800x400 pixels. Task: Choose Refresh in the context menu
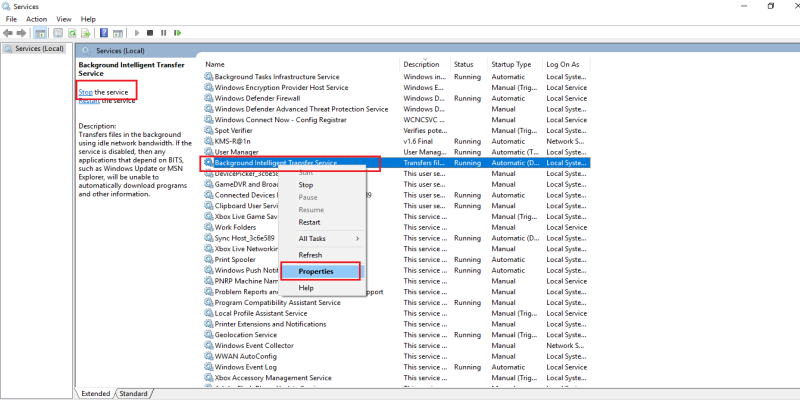(x=322, y=255)
